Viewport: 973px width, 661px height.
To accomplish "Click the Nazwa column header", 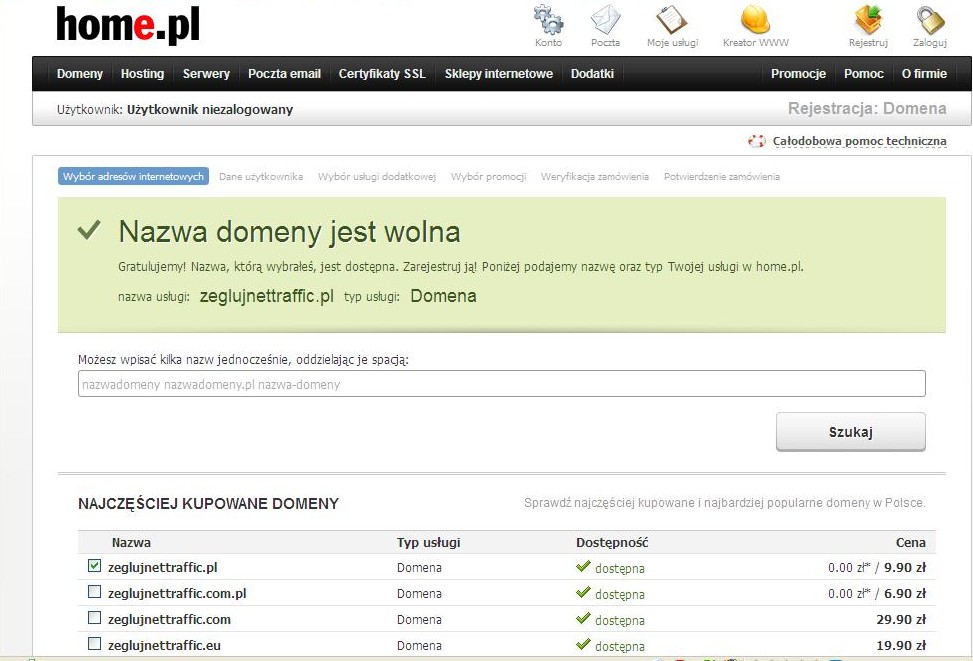I will 131,542.
